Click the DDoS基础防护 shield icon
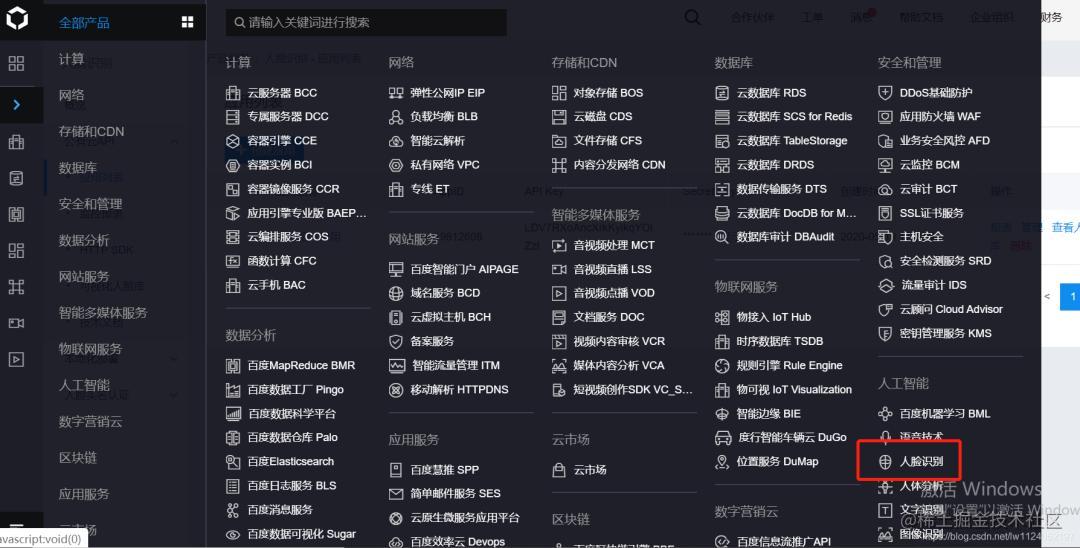 coord(885,93)
